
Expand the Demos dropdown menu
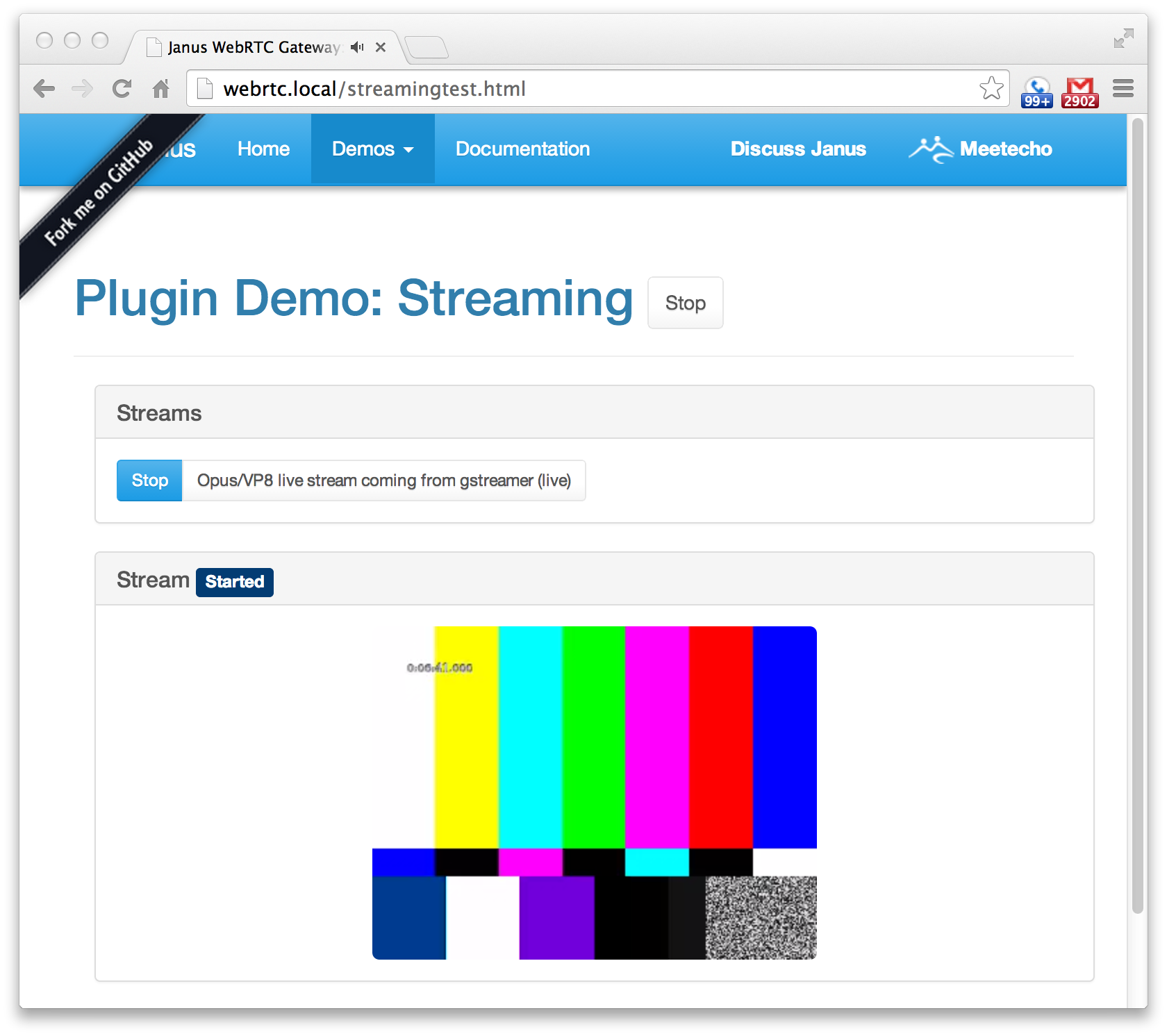pyautogui.click(x=372, y=149)
